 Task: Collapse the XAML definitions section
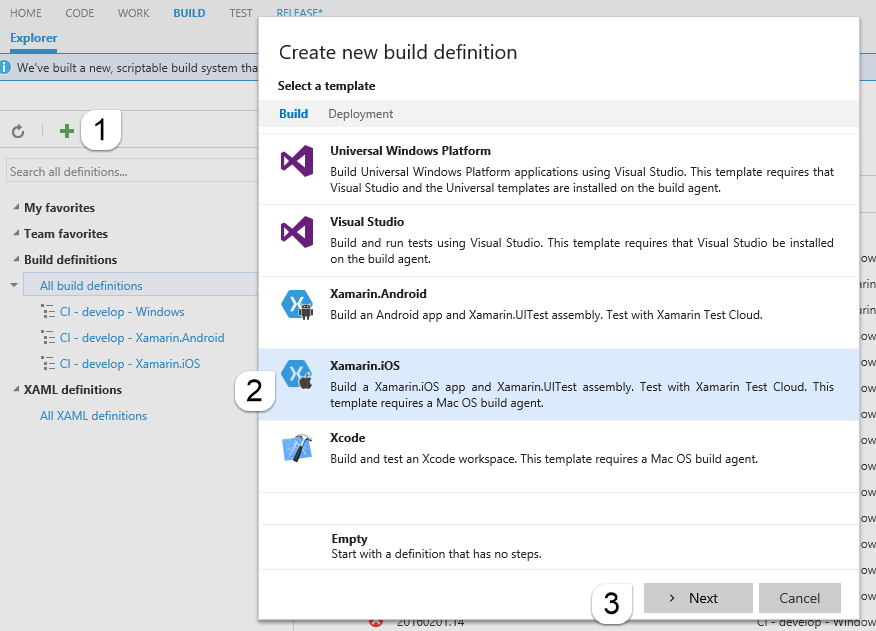click(x=16, y=390)
